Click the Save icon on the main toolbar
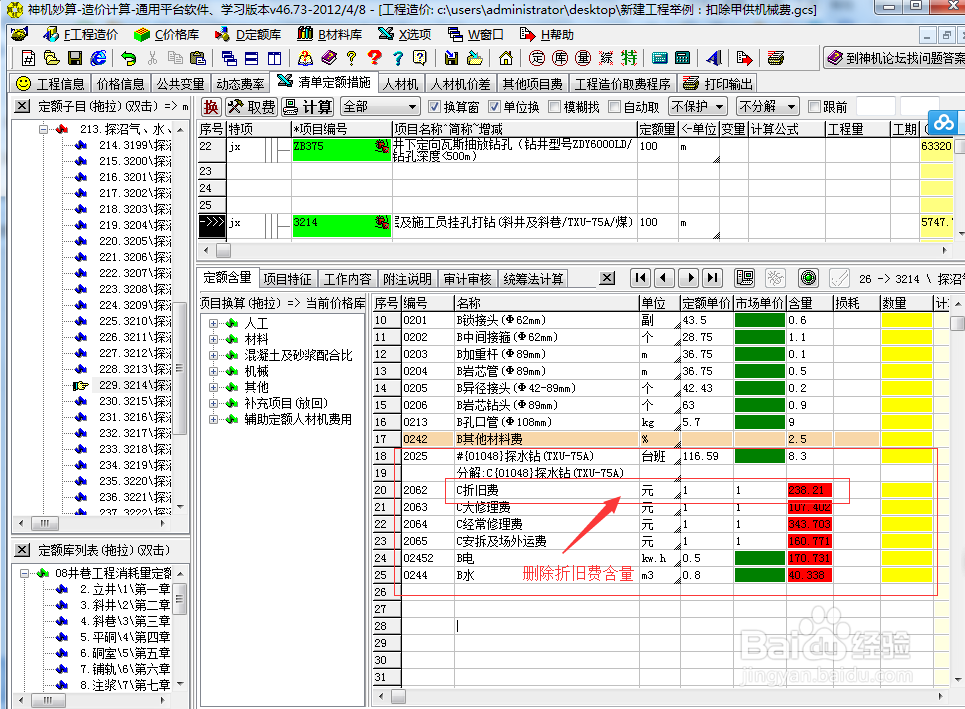 76,59
